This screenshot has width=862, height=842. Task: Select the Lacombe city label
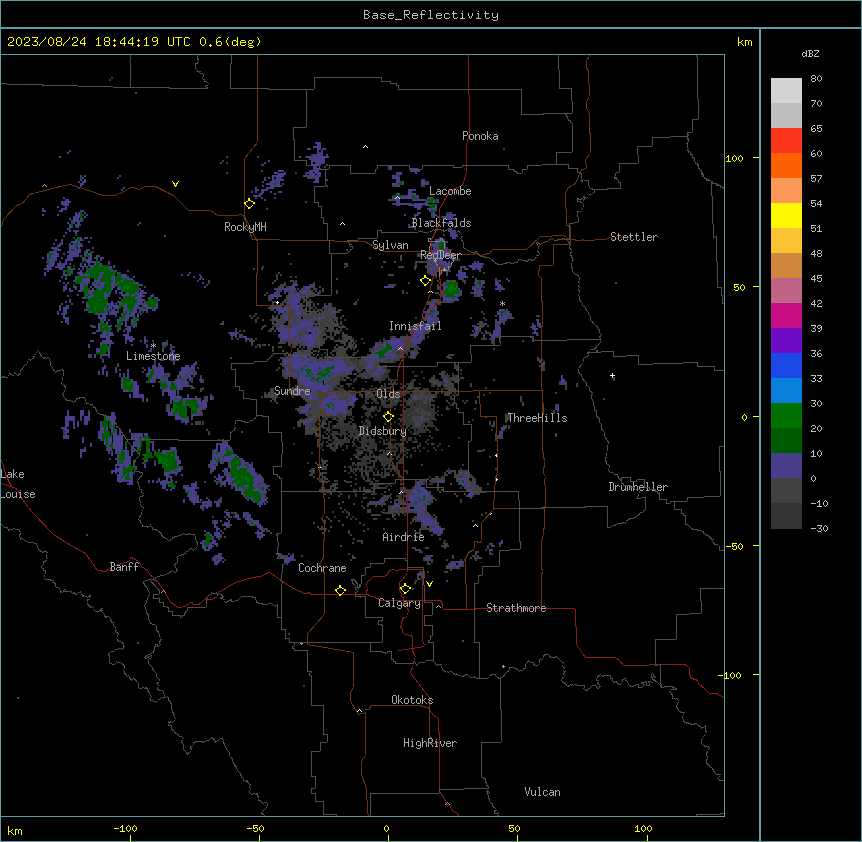click(450, 191)
